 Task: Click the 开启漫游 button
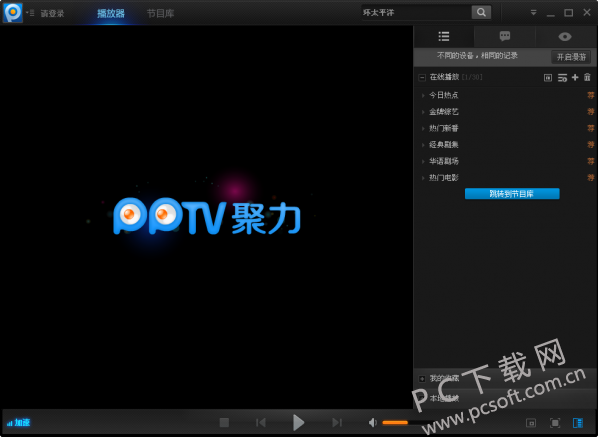point(571,57)
